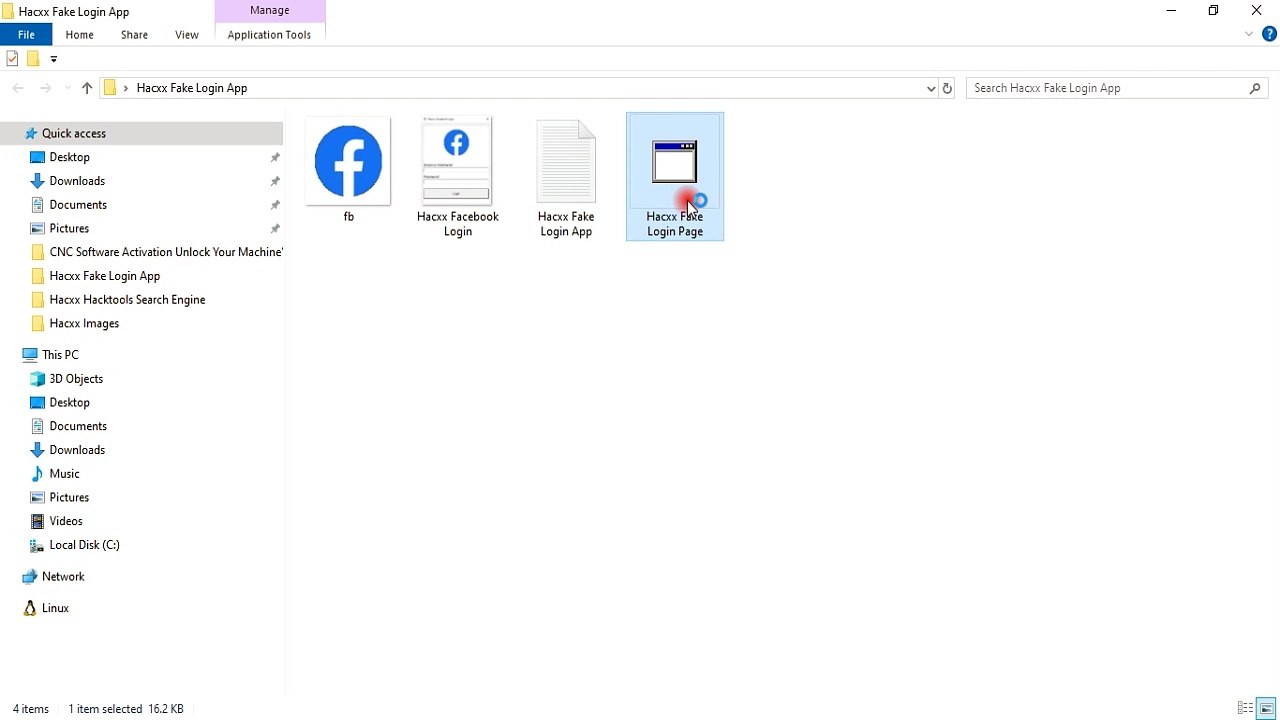Open the View ribbon tab
The height and width of the screenshot is (720, 1280).
click(187, 35)
